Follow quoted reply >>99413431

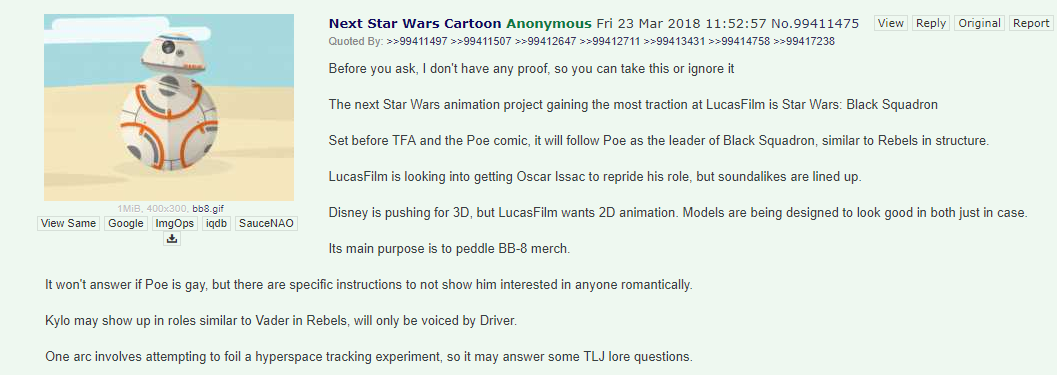tap(674, 41)
